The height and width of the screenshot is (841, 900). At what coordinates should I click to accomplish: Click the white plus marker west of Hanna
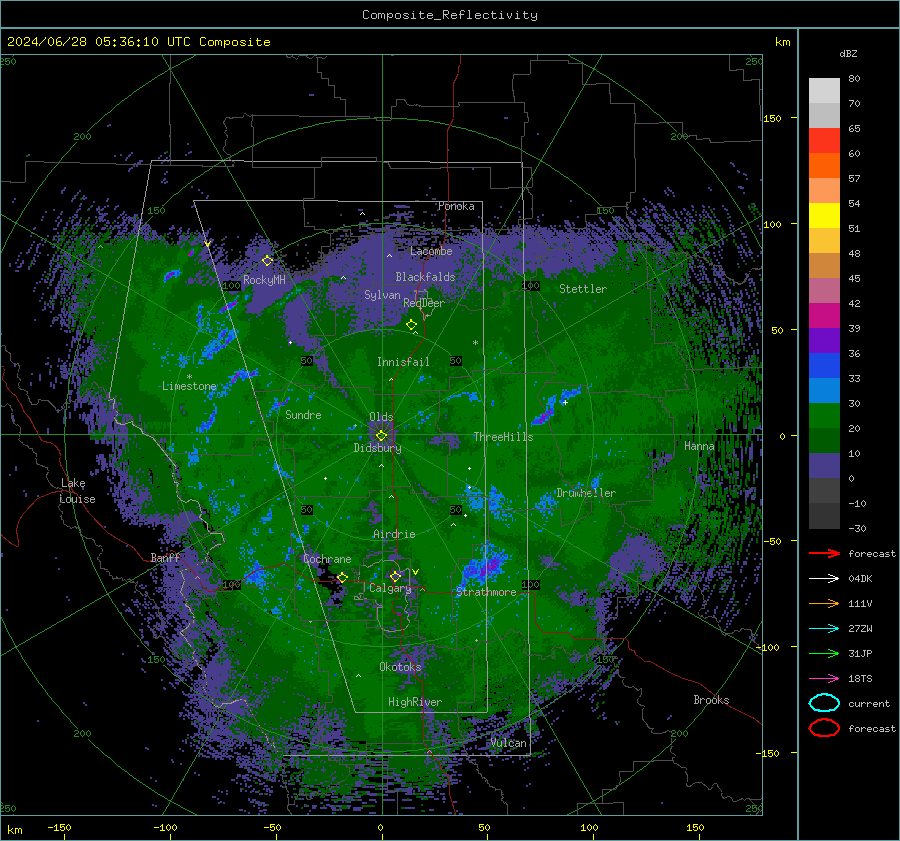click(565, 402)
